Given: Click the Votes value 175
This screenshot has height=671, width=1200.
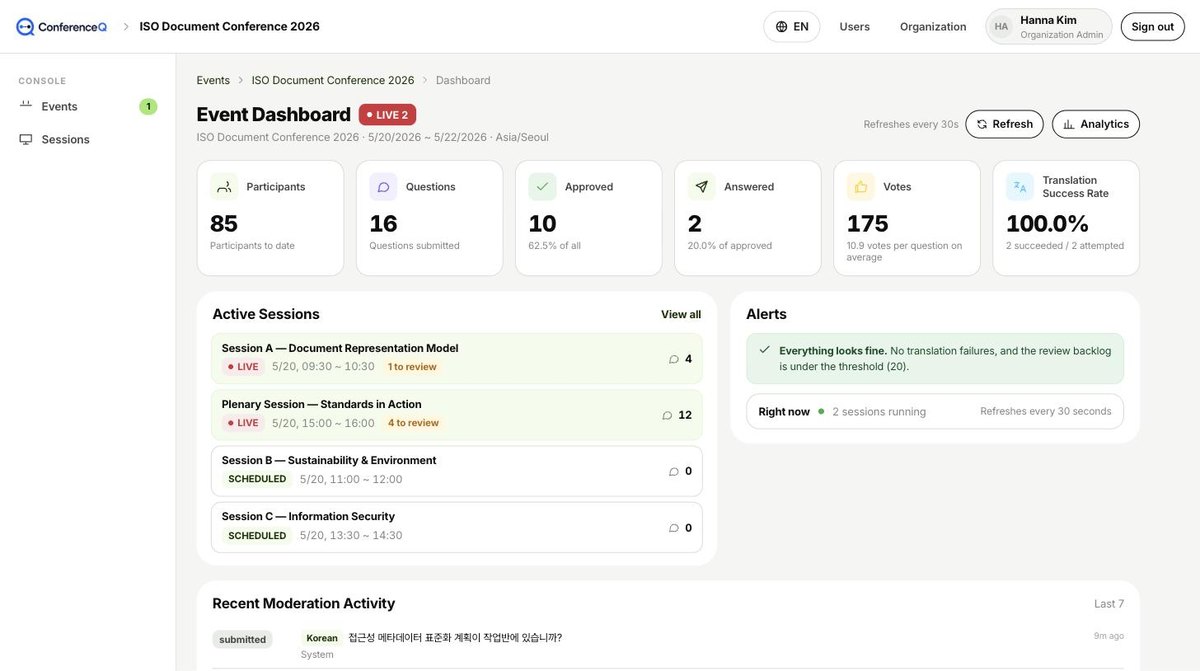Looking at the screenshot, I should click(868, 223).
